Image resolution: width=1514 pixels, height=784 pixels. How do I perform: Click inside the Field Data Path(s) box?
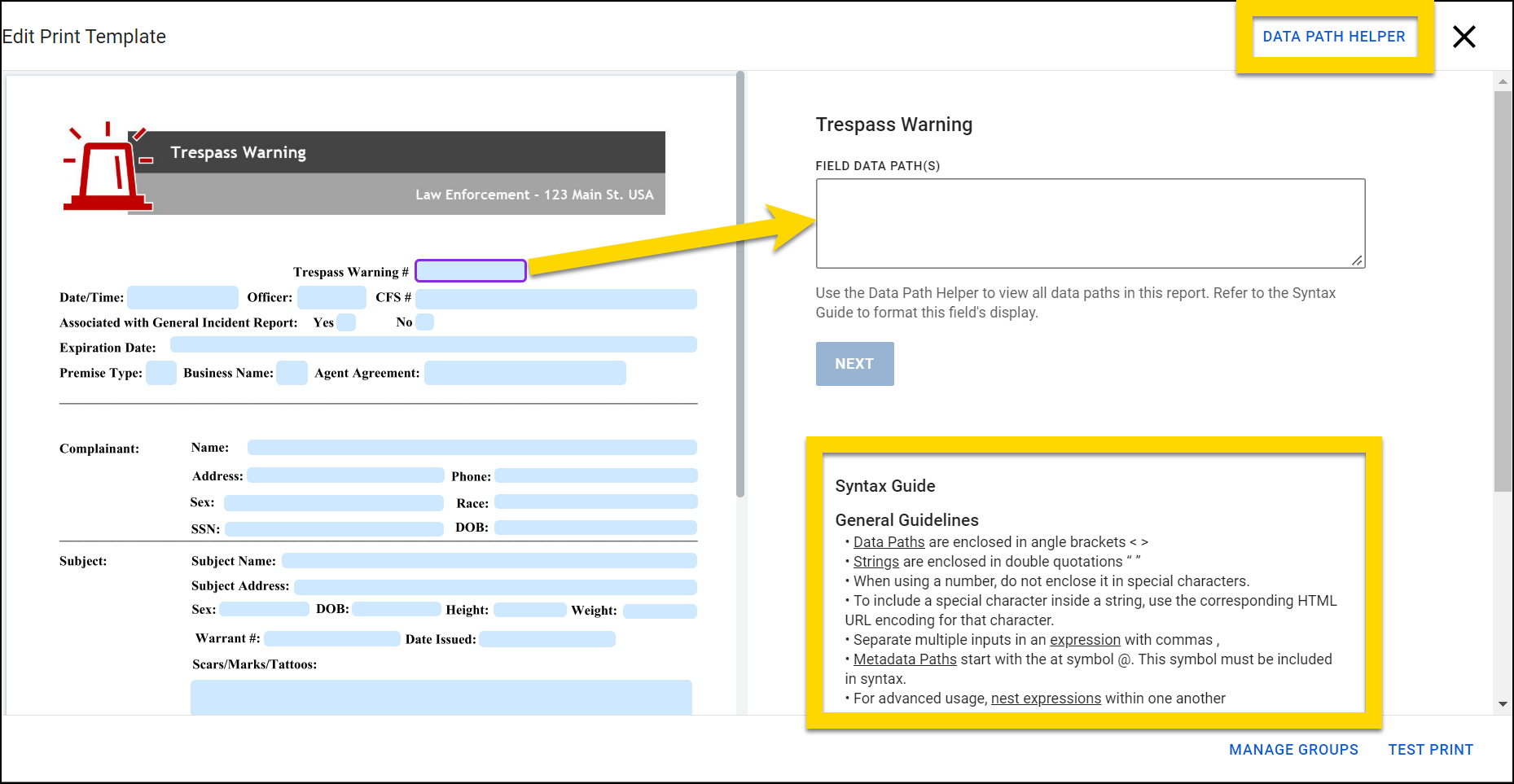[1090, 222]
